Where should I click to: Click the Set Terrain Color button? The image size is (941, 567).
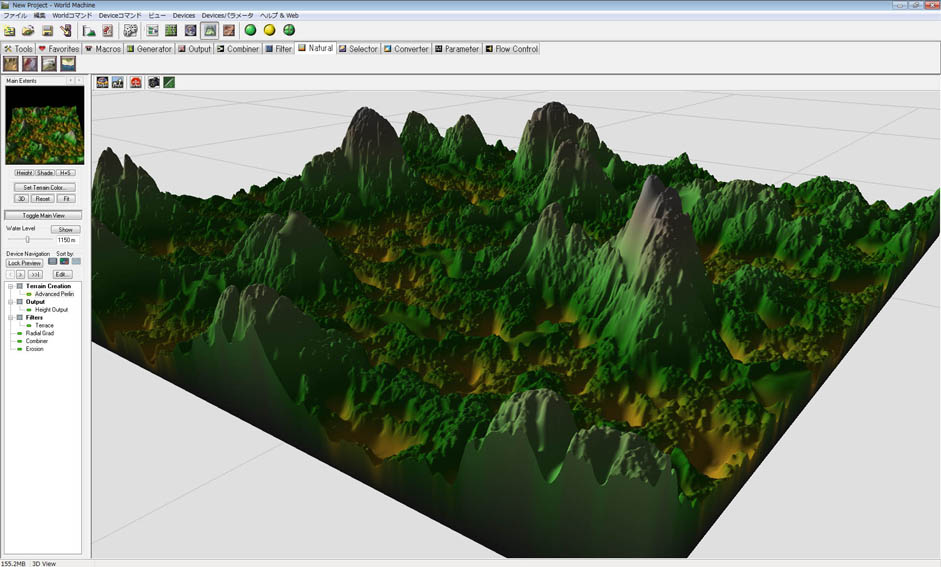click(43, 187)
